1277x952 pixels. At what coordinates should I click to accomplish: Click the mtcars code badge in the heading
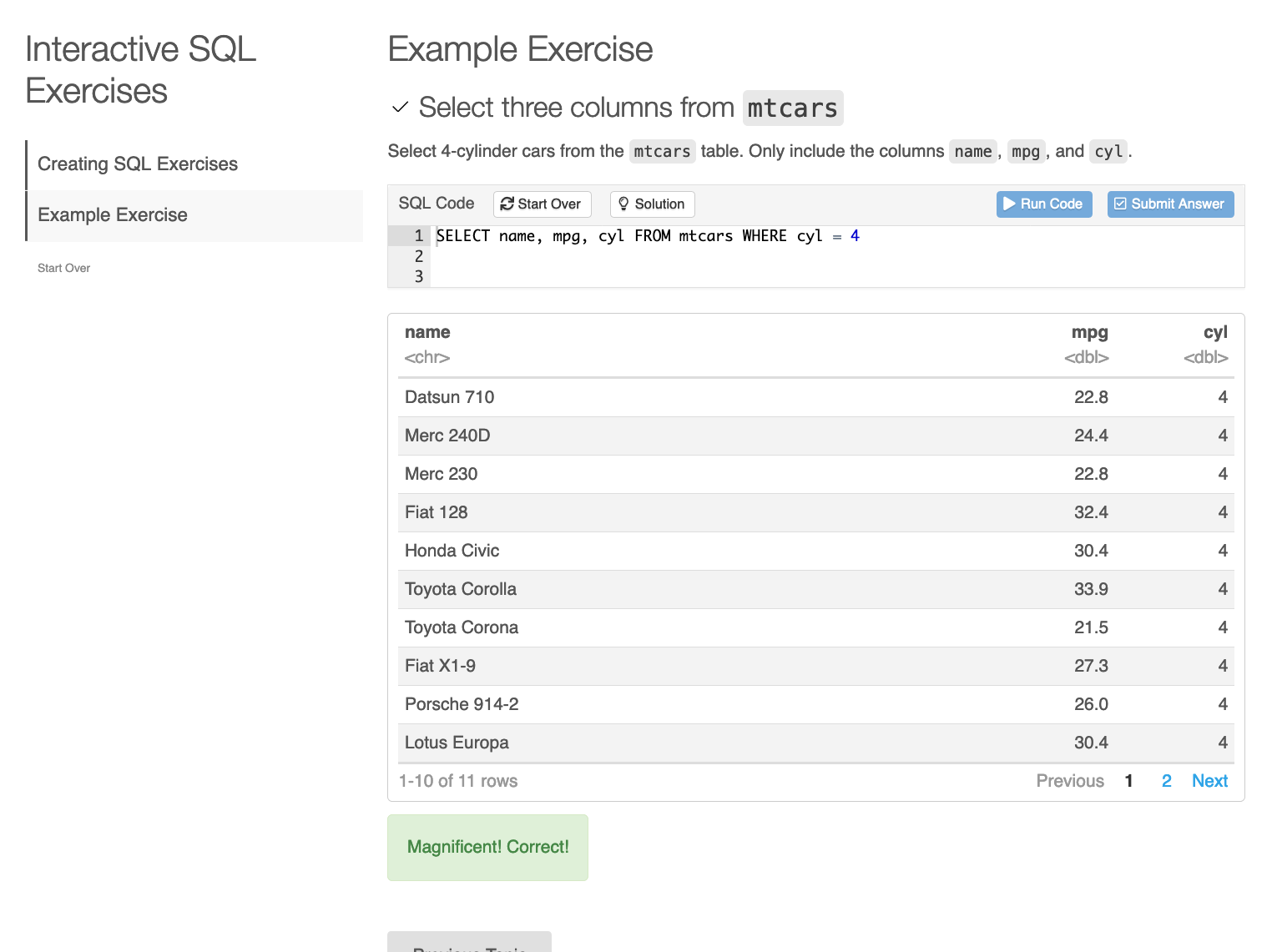tap(792, 108)
